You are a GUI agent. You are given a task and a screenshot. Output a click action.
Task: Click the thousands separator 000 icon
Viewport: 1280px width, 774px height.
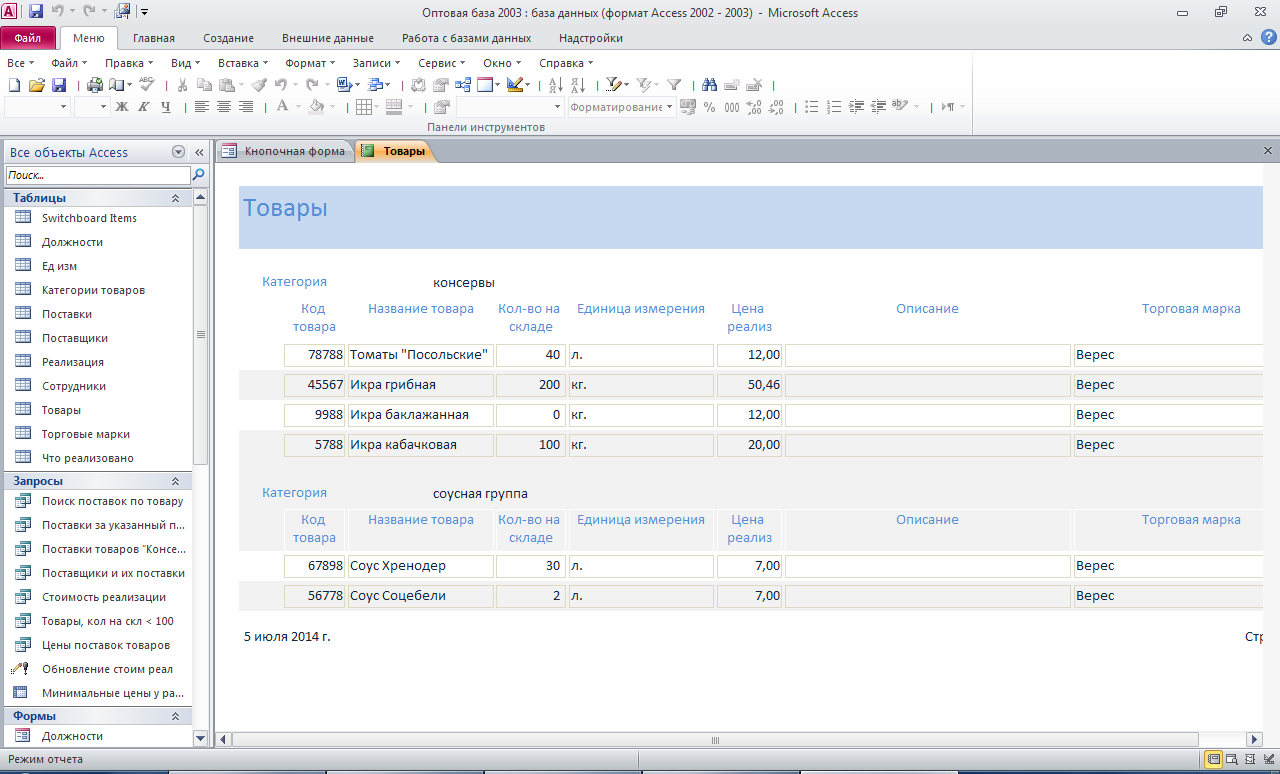tap(732, 107)
